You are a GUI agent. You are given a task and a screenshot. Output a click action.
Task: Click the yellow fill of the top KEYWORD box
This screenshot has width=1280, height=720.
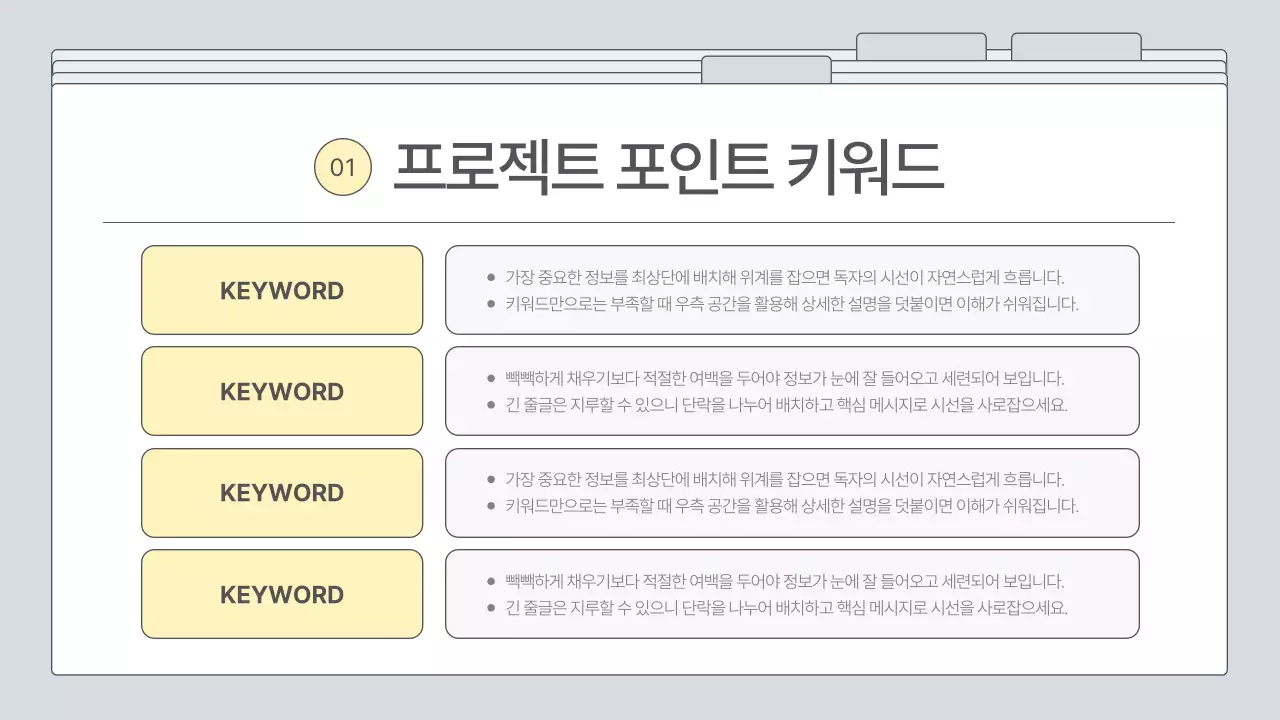coord(282,290)
